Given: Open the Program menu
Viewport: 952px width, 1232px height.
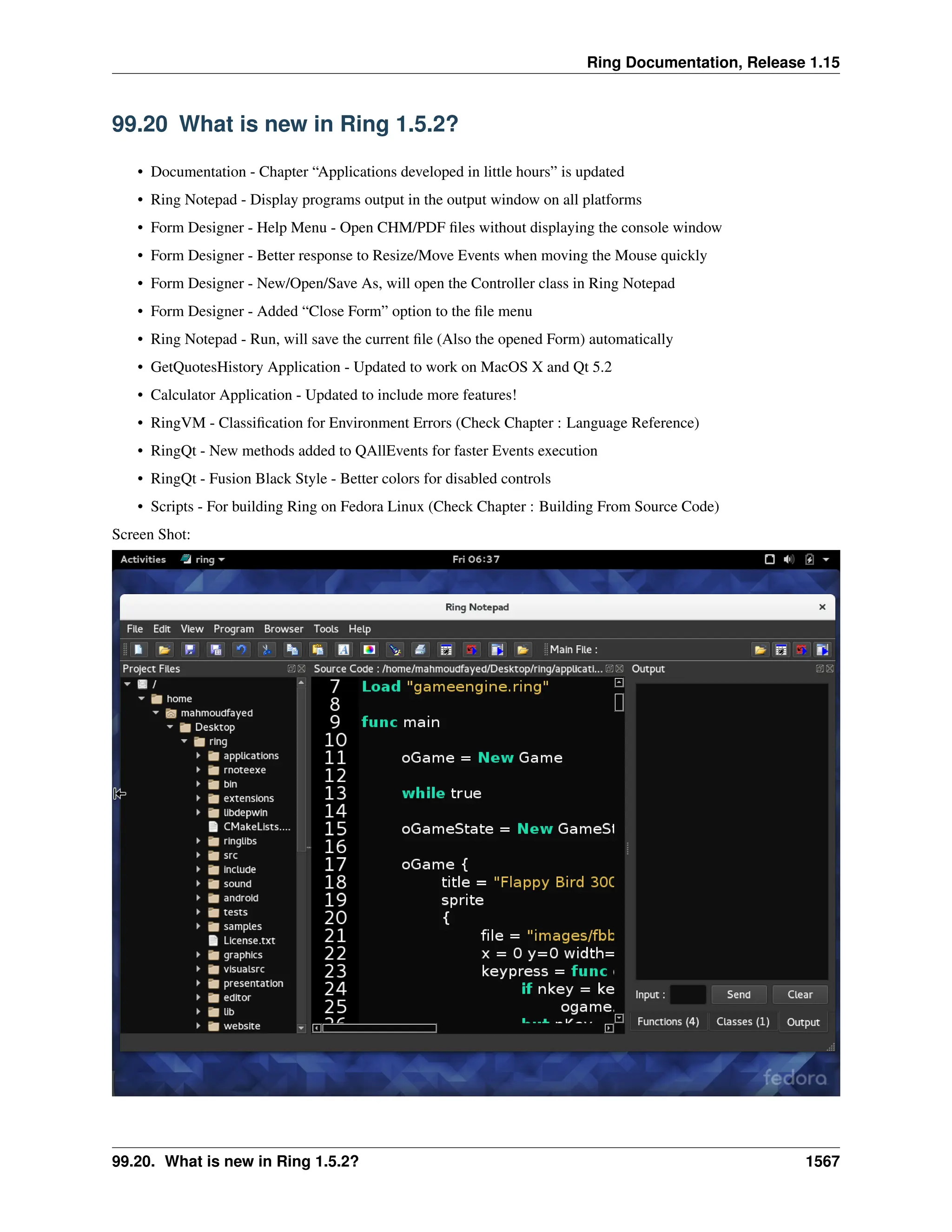Looking at the screenshot, I should [x=233, y=629].
